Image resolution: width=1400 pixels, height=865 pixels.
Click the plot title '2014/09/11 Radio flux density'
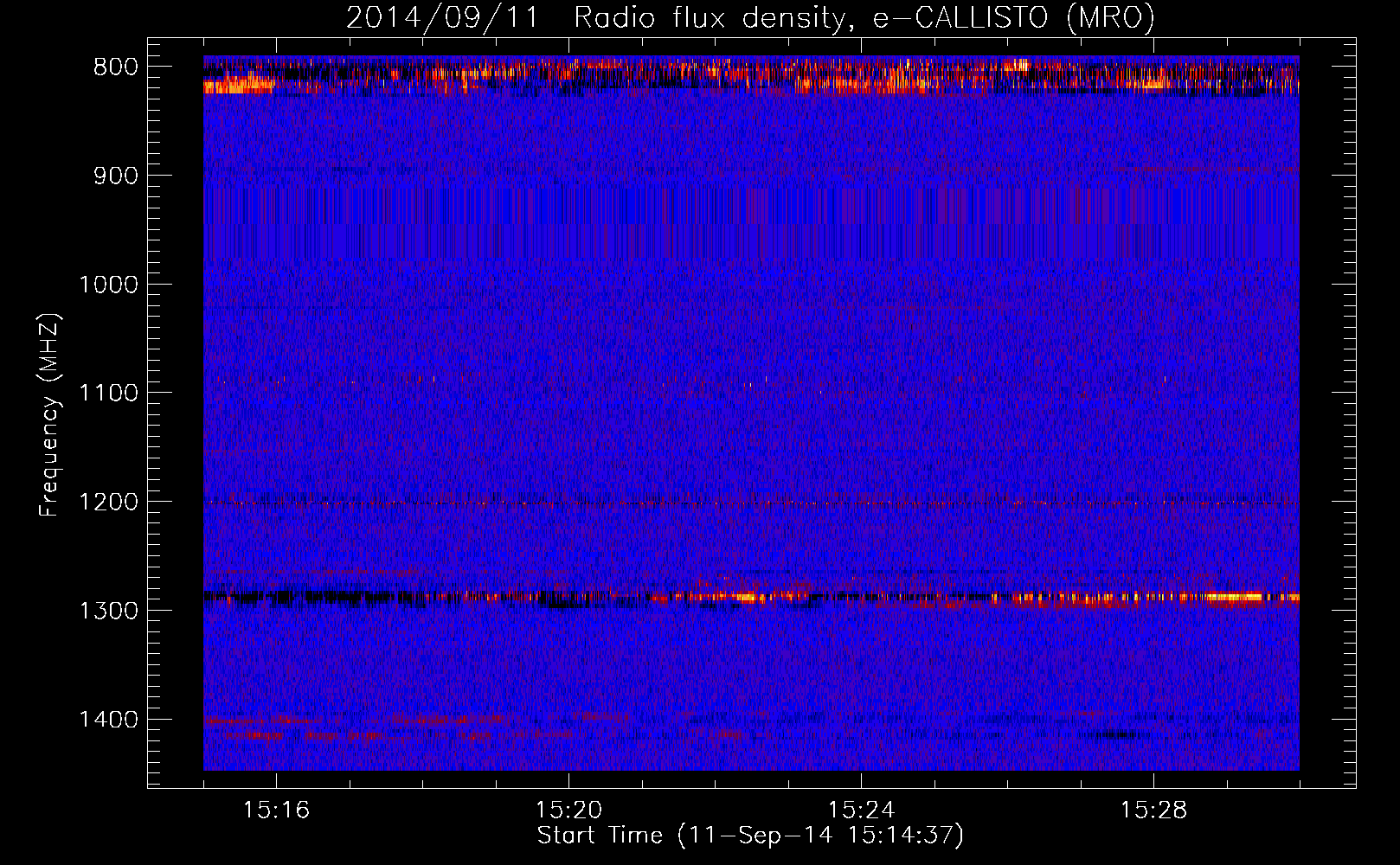750,18
